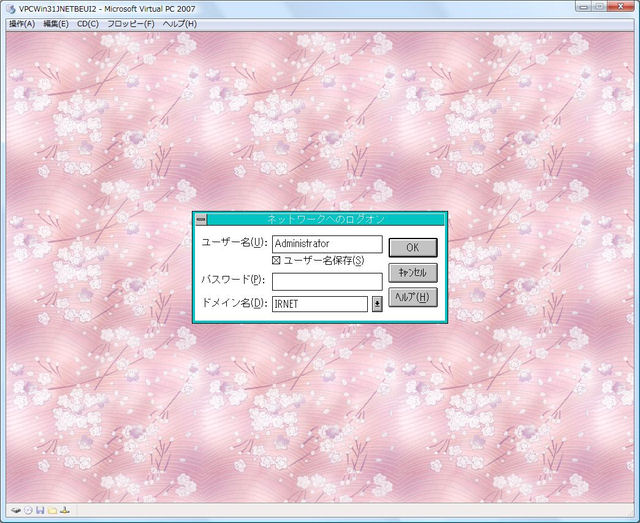Click the floppy disk status icon
The width and height of the screenshot is (640, 523).
click(40, 510)
